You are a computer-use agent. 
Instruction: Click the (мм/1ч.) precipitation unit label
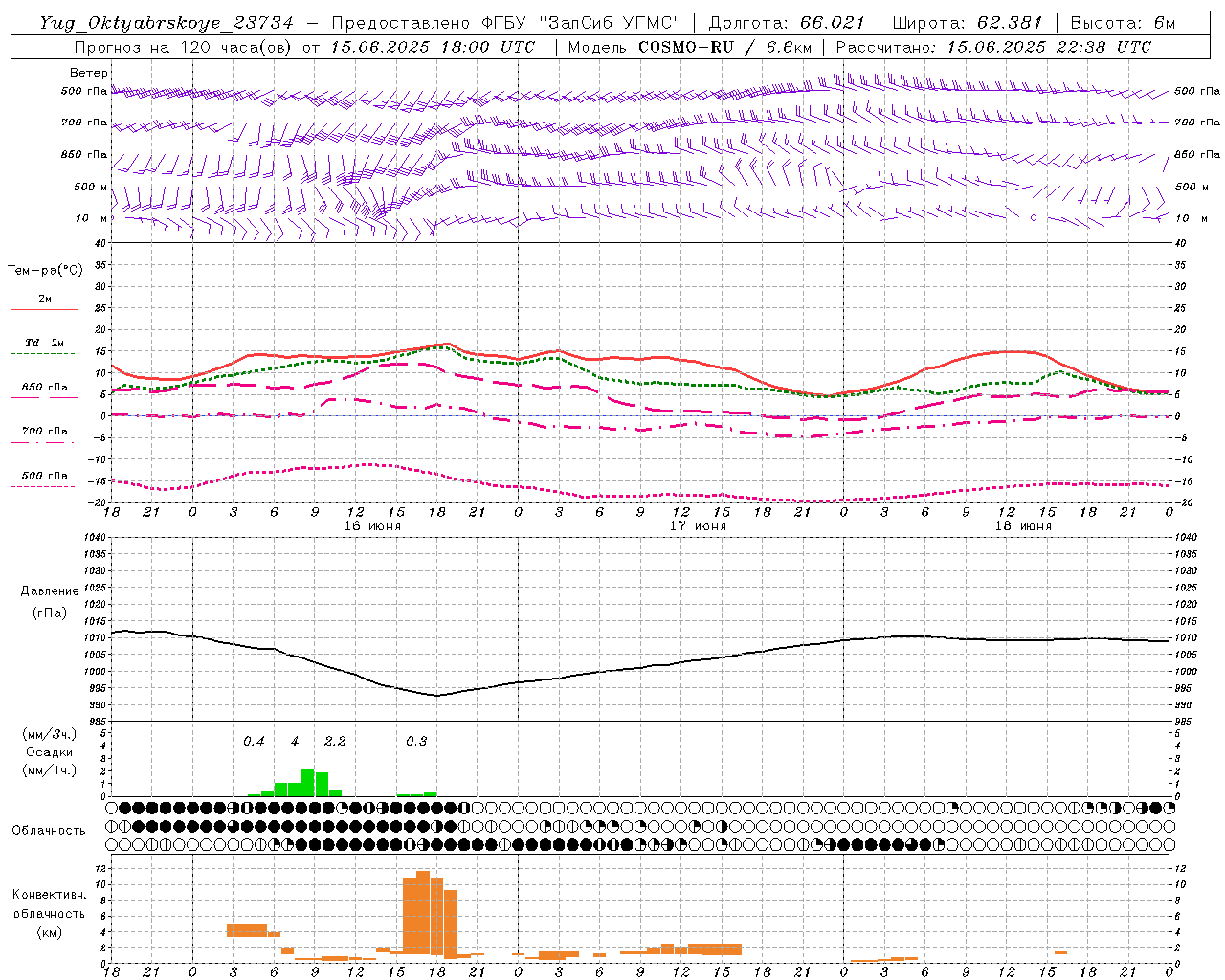(49, 770)
